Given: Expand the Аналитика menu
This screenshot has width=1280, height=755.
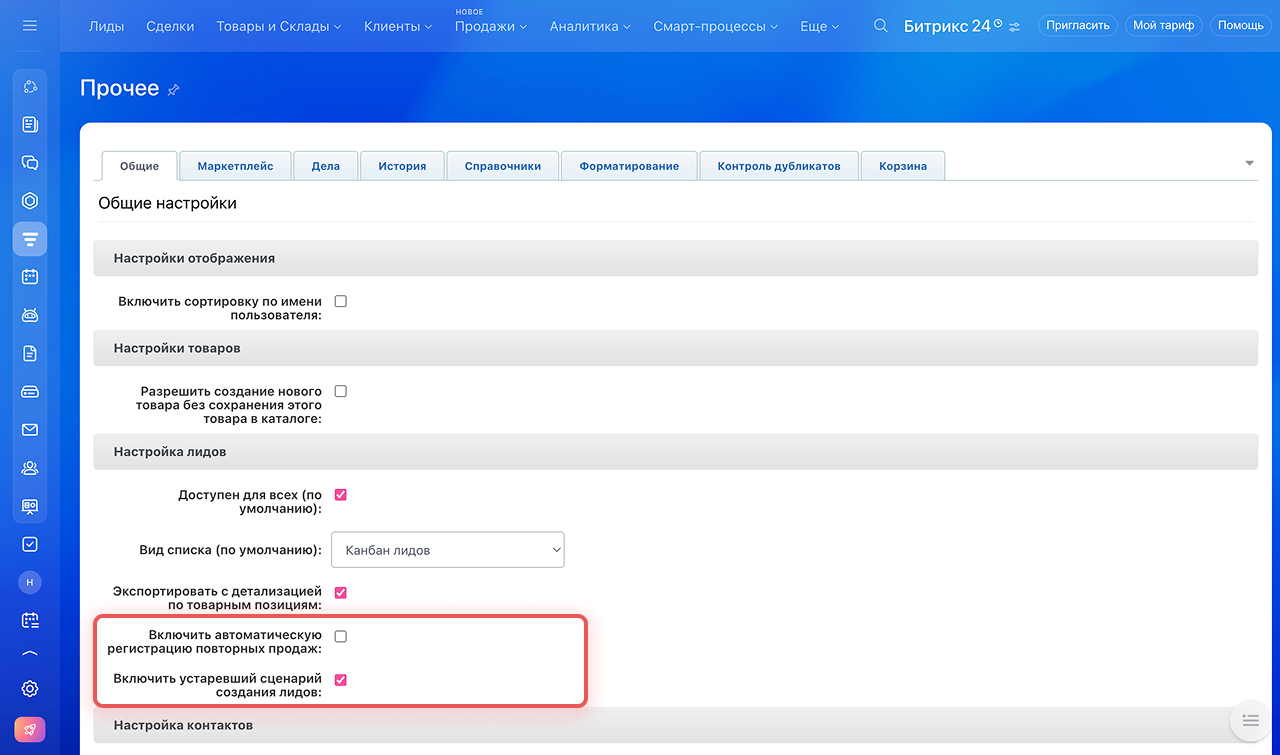Looking at the screenshot, I should pyautogui.click(x=590, y=26).
